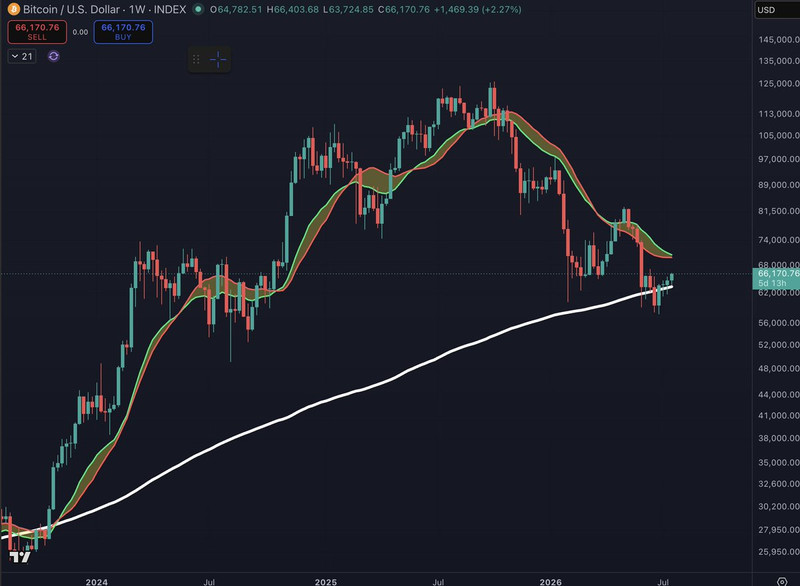Viewport: 800px width, 586px height.
Task: Click the 81,500.00 price scale label
Action: (x=779, y=211)
